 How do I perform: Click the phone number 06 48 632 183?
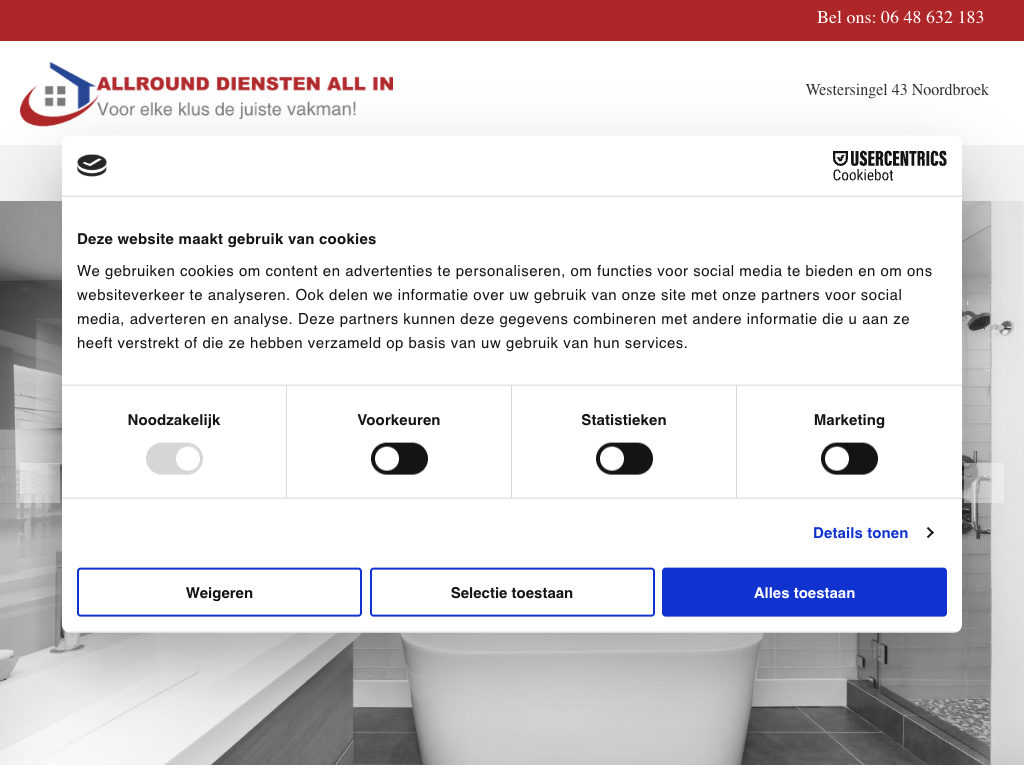point(931,18)
